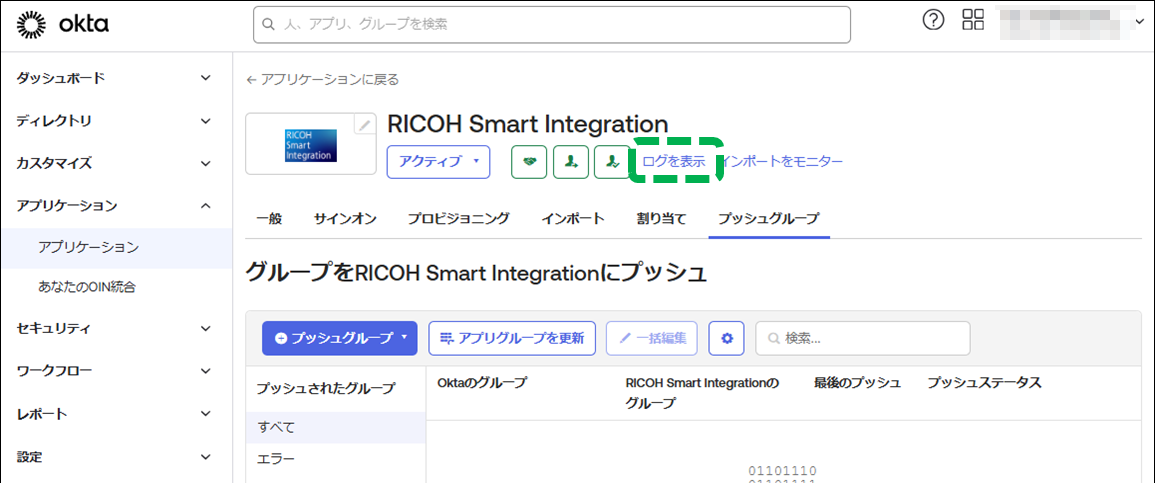1155x483 pixels.
Task: Click the assign user plus icon button
Action: pyautogui.click(x=571, y=162)
